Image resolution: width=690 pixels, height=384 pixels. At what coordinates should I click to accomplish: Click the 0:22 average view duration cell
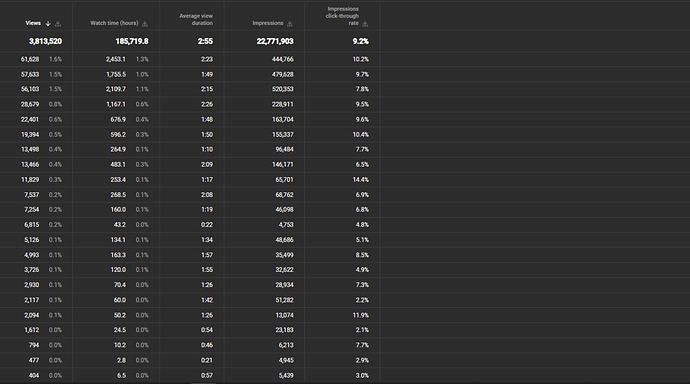(x=207, y=225)
